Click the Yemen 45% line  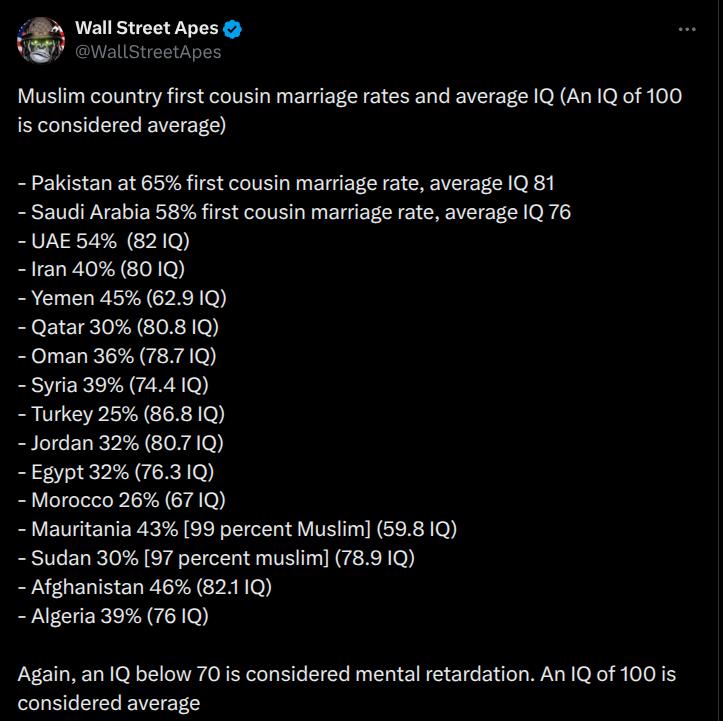click(x=122, y=298)
